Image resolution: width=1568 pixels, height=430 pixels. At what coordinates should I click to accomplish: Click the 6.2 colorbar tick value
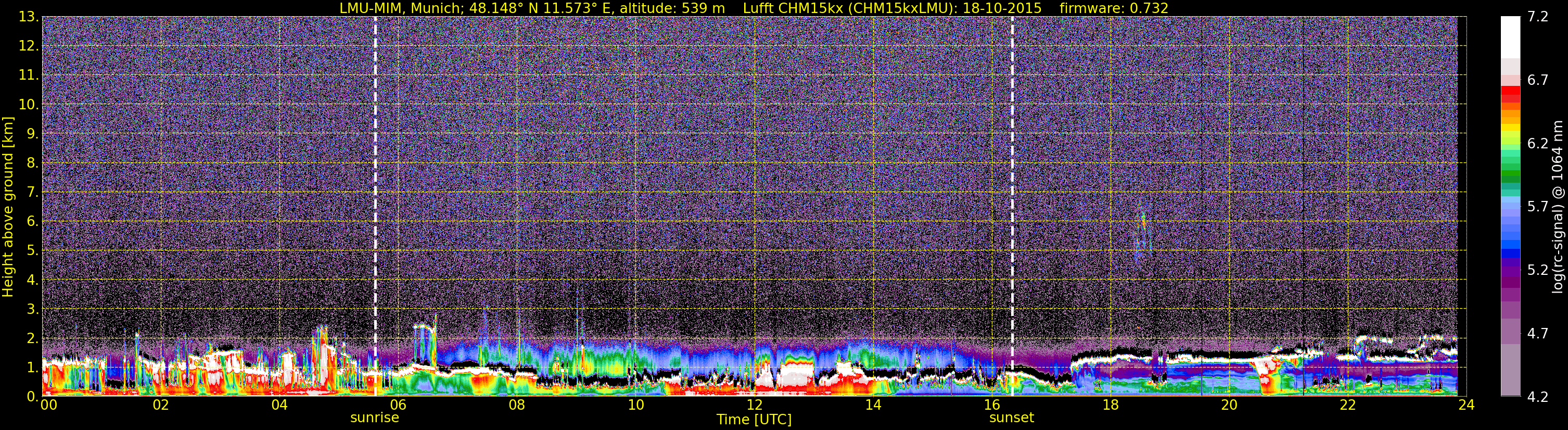(x=1538, y=143)
